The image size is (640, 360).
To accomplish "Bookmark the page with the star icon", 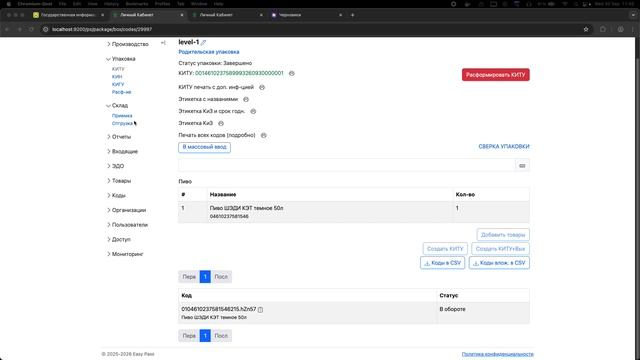I will tap(586, 29).
